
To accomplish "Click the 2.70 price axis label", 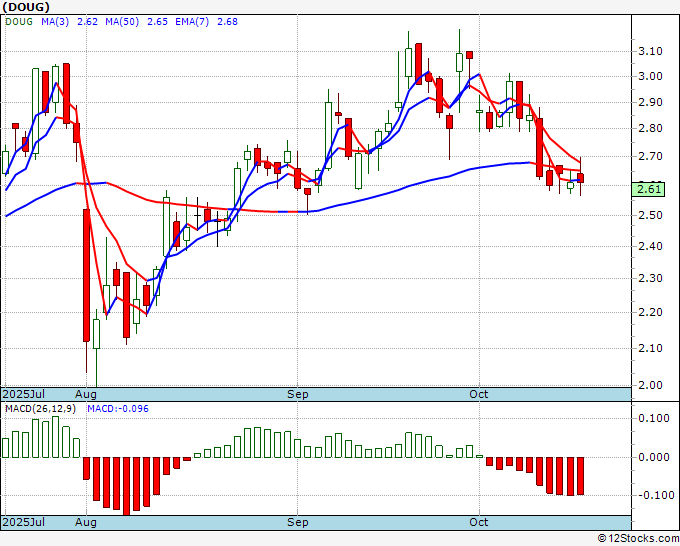I will 651,156.
